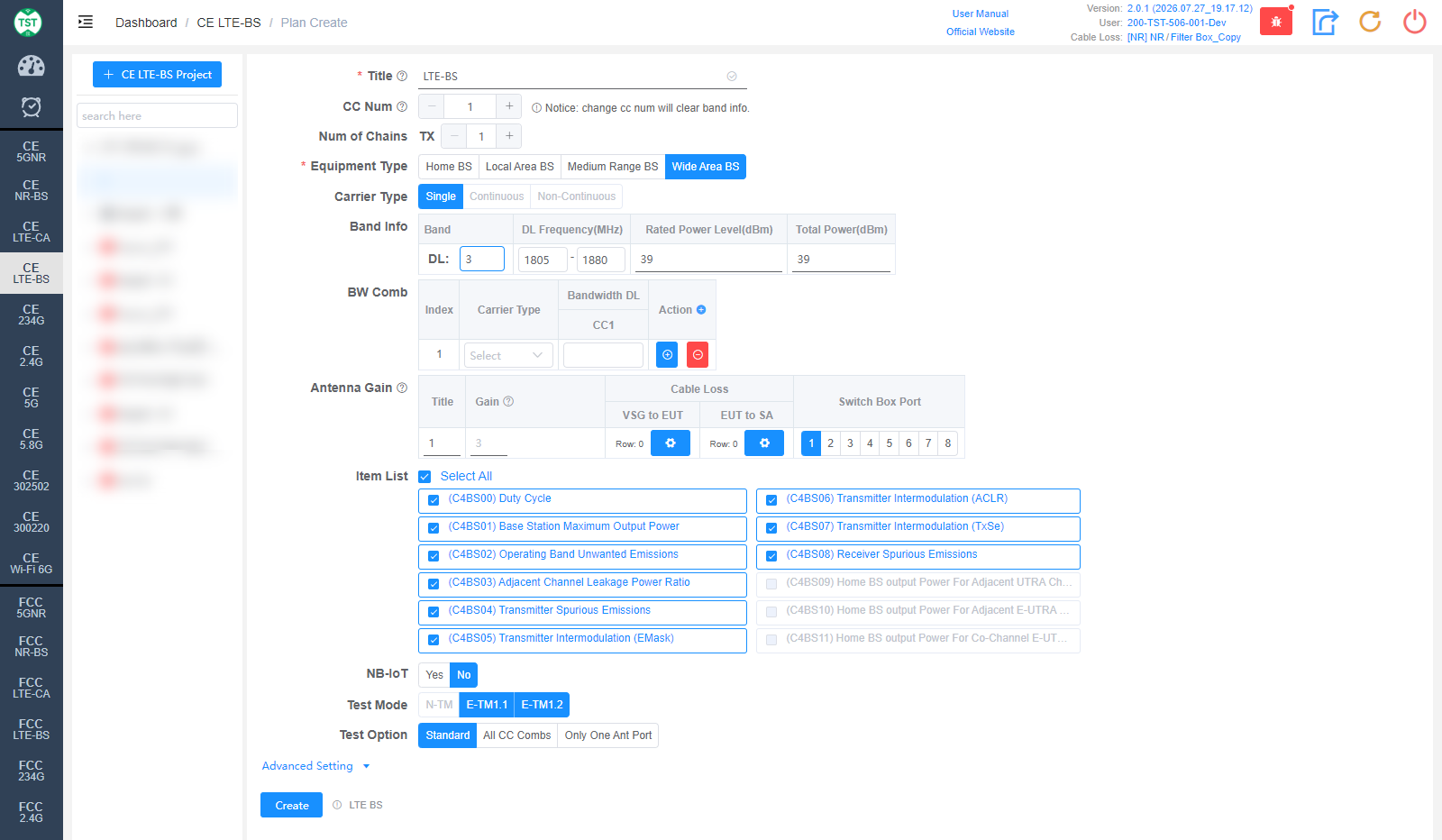Image resolution: width=1442 pixels, height=840 pixels.
Task: Open VSG to EUT cable loss settings gear
Action: coord(671,443)
